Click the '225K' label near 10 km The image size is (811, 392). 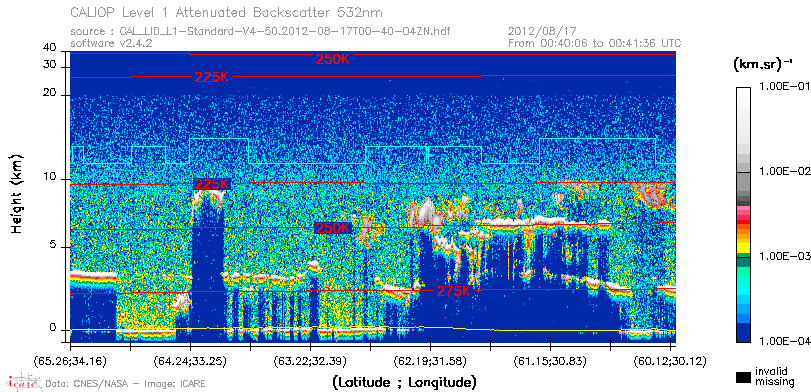tap(211, 184)
